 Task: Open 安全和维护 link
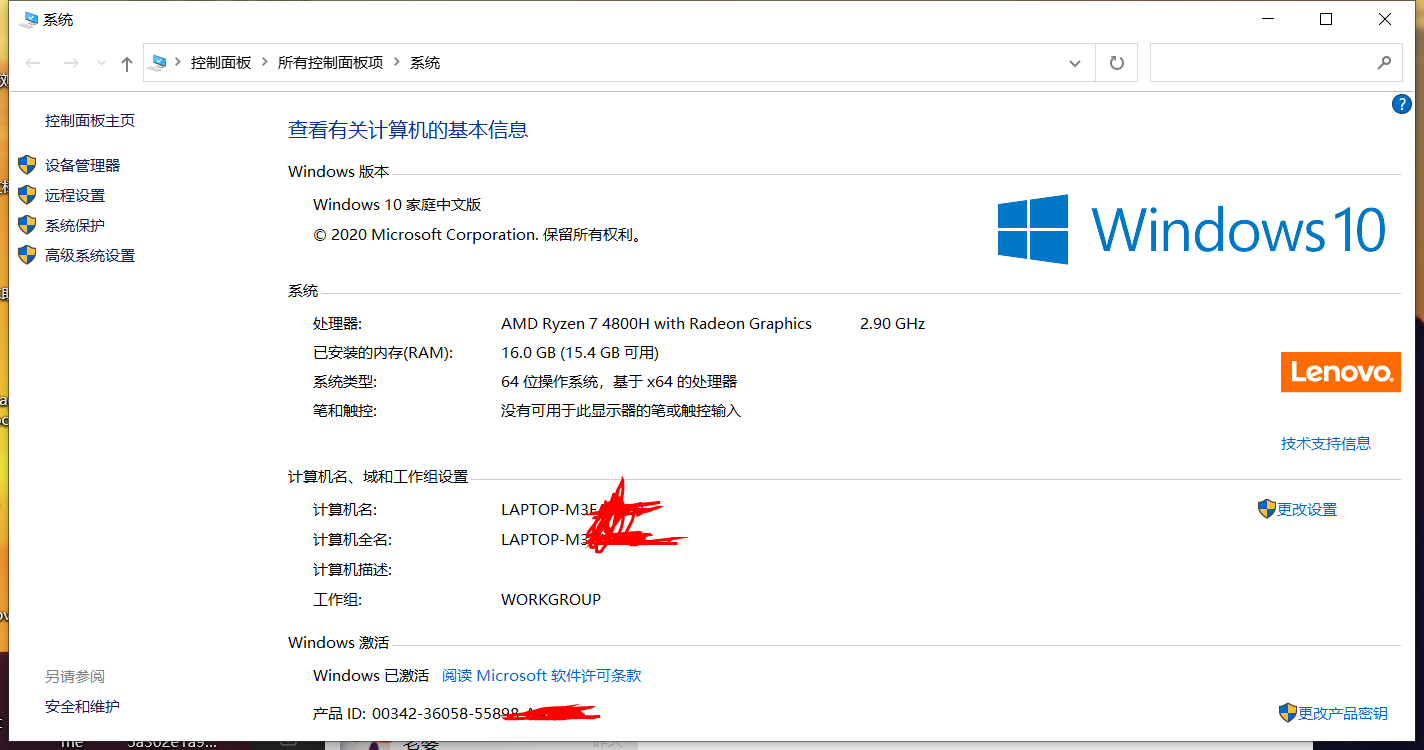pos(82,706)
